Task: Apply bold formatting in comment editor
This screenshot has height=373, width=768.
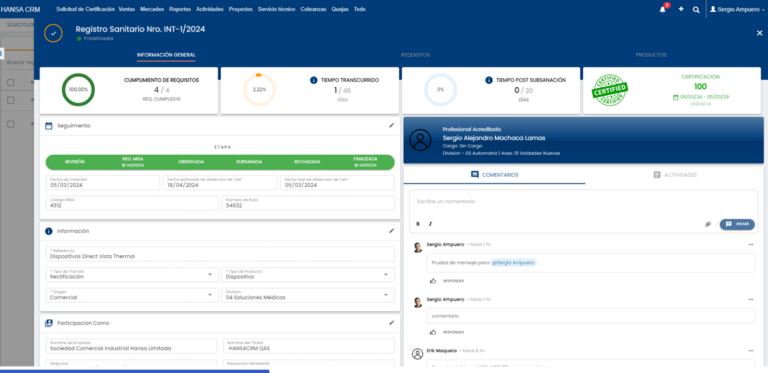Action: click(x=418, y=224)
